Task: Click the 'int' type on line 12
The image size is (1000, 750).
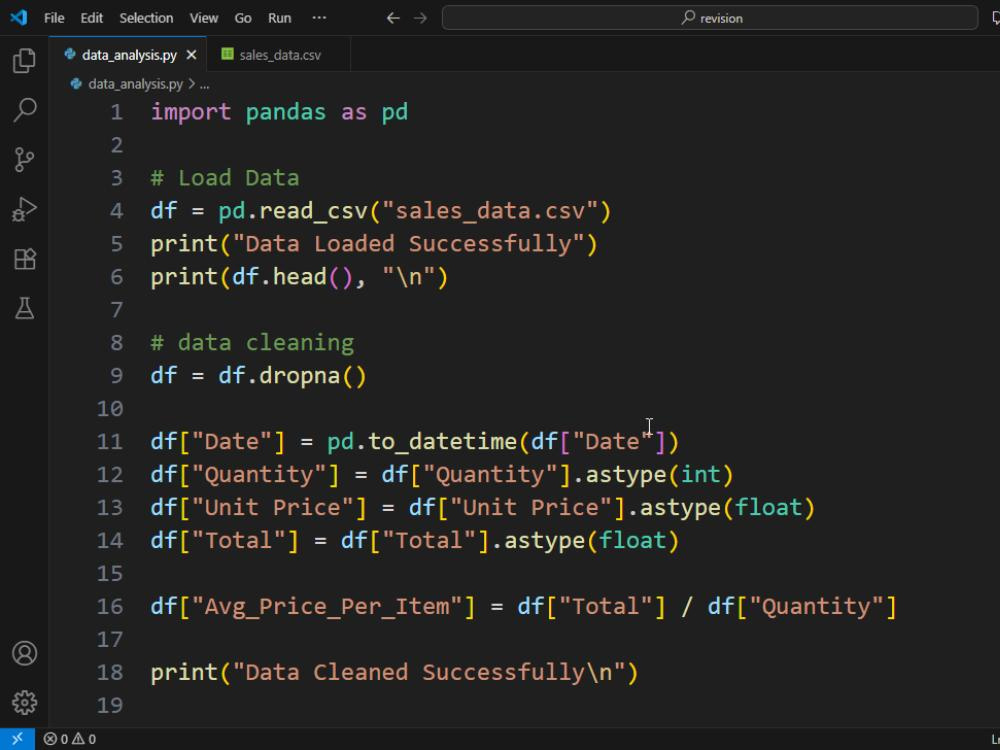Action: click(x=701, y=474)
